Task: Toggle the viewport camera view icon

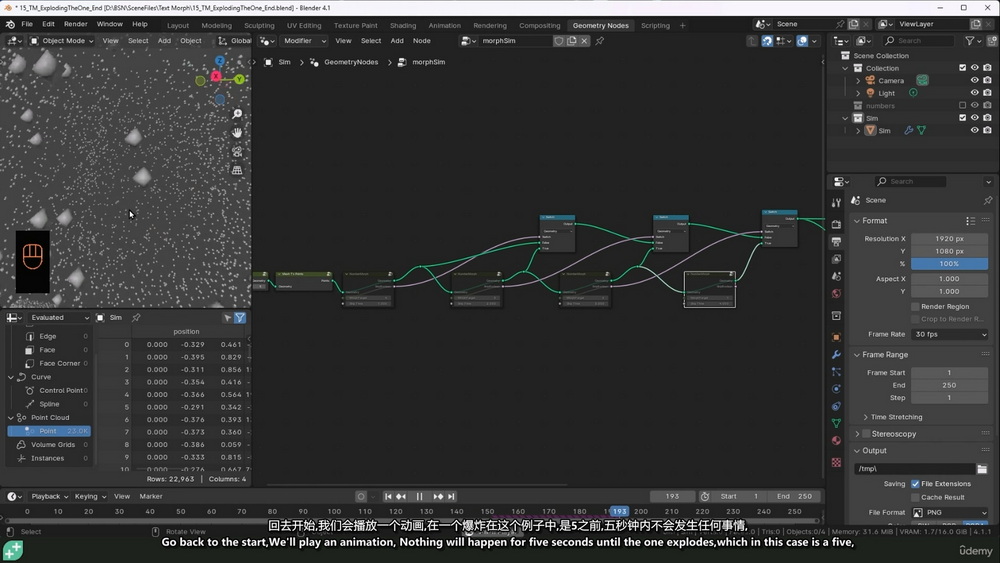Action: [x=237, y=152]
